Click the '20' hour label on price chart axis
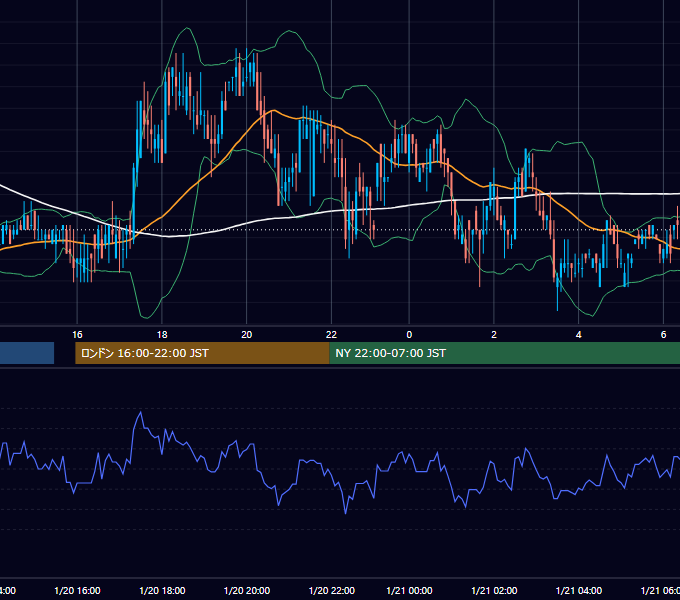The height and width of the screenshot is (600, 680). coord(246,335)
